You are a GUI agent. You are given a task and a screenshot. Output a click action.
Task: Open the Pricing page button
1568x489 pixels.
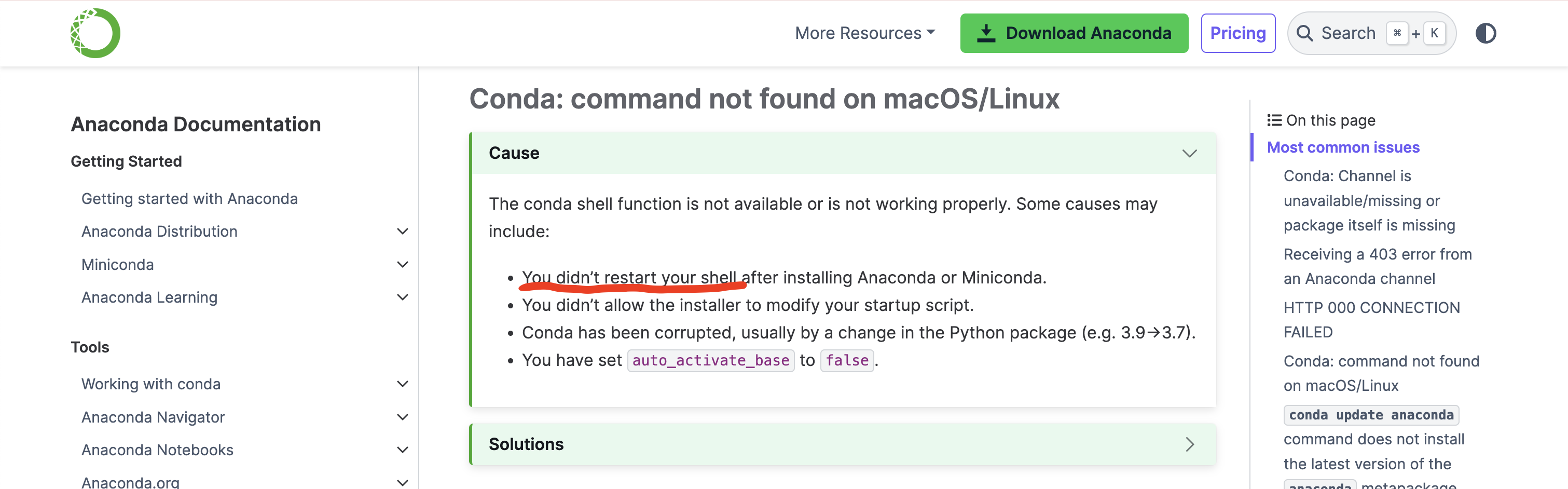click(x=1237, y=33)
